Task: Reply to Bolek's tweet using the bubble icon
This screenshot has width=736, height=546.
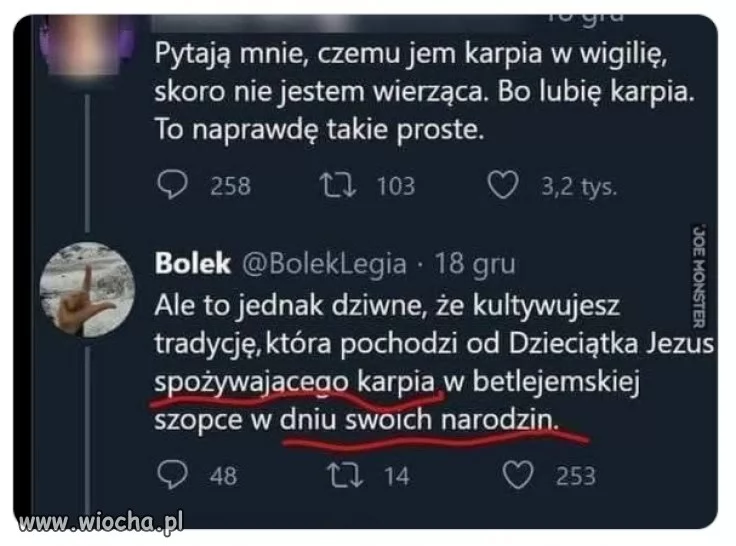Action: (x=177, y=475)
